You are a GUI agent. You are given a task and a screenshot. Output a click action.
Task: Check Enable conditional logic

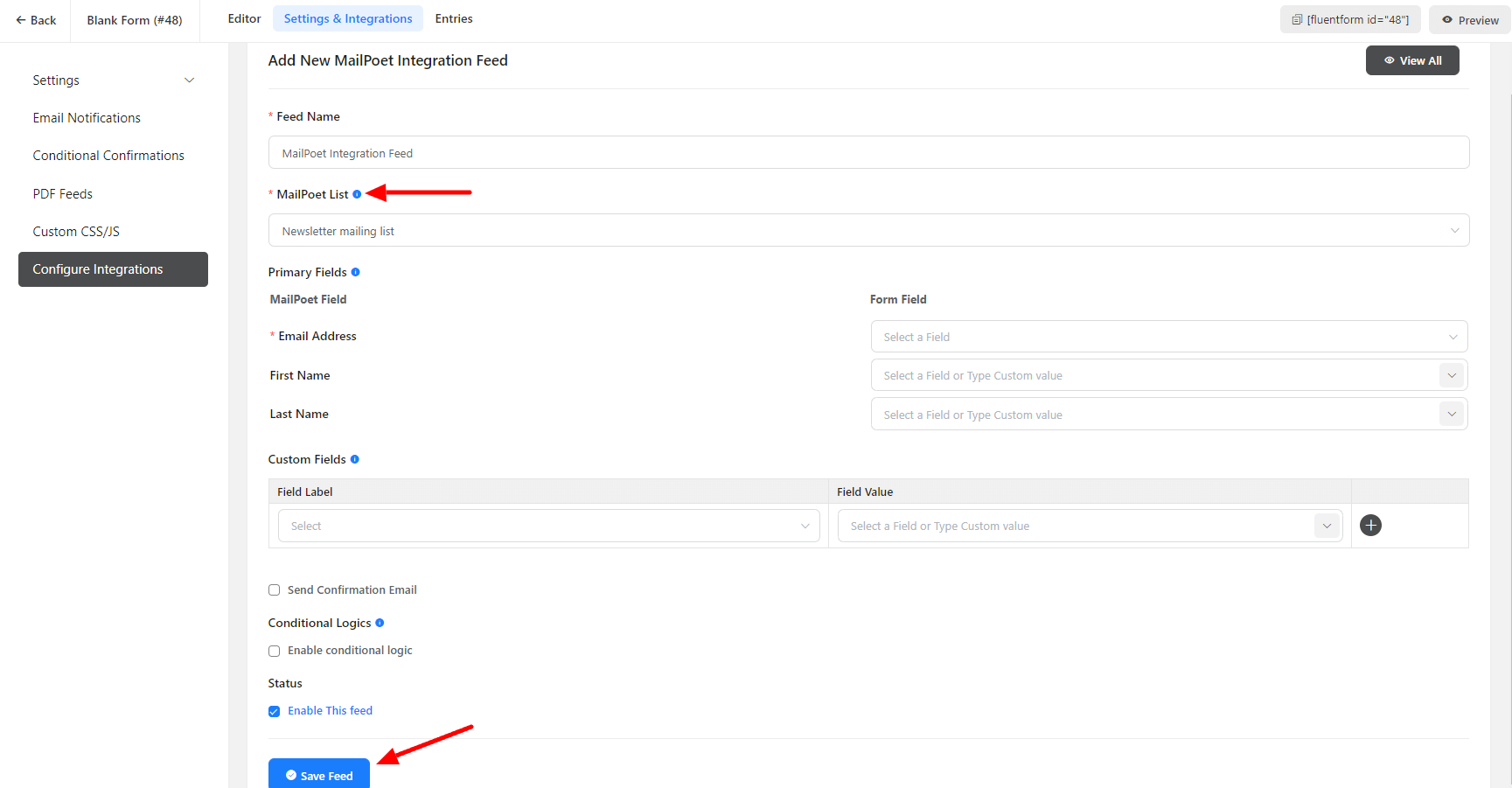point(275,651)
